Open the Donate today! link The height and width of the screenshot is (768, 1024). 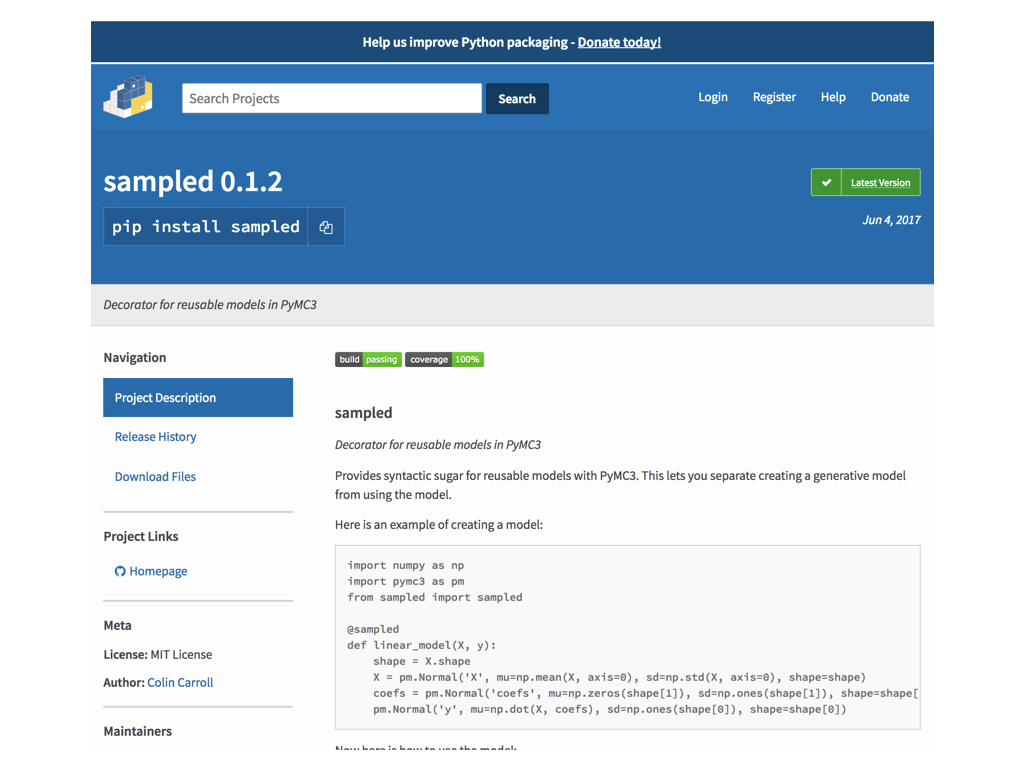(x=619, y=42)
